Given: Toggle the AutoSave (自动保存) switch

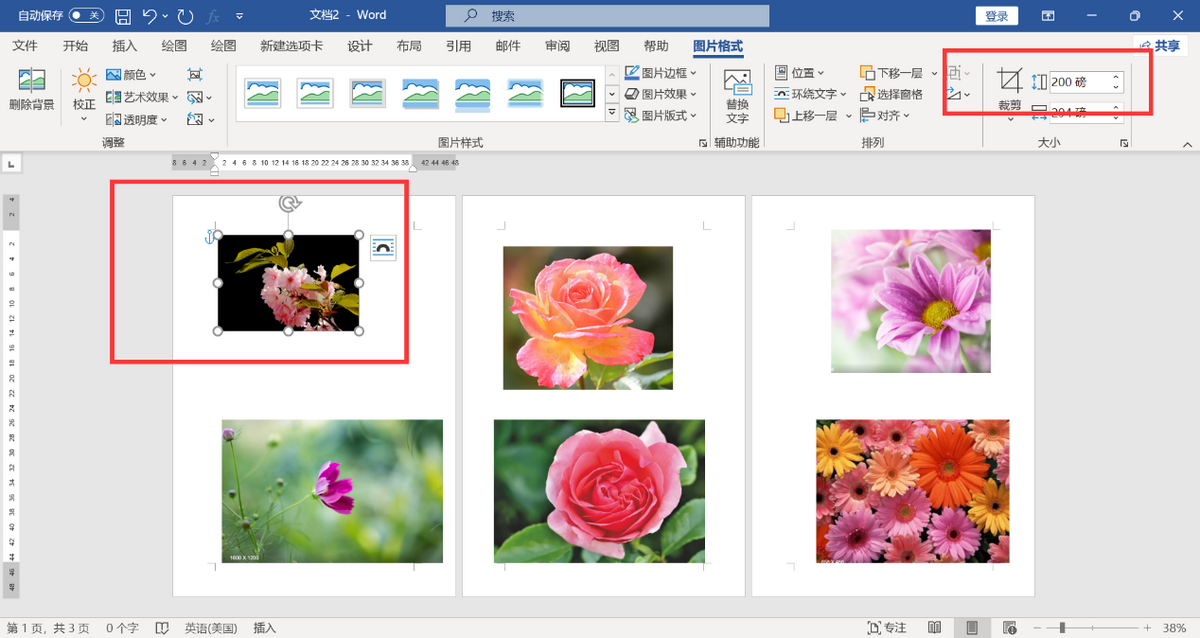Looking at the screenshot, I should 86,16.
